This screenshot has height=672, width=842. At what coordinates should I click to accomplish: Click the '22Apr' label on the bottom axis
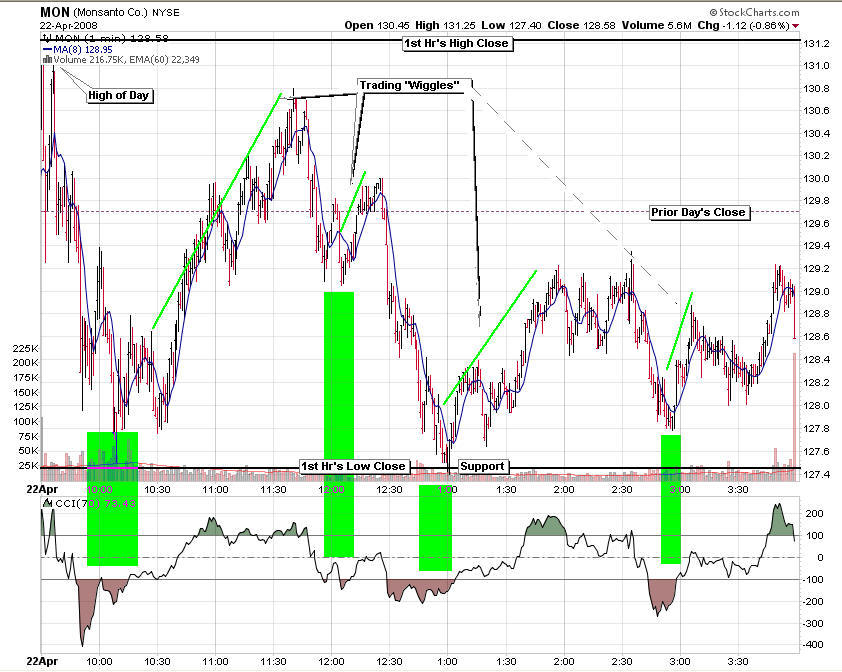click(x=42, y=662)
